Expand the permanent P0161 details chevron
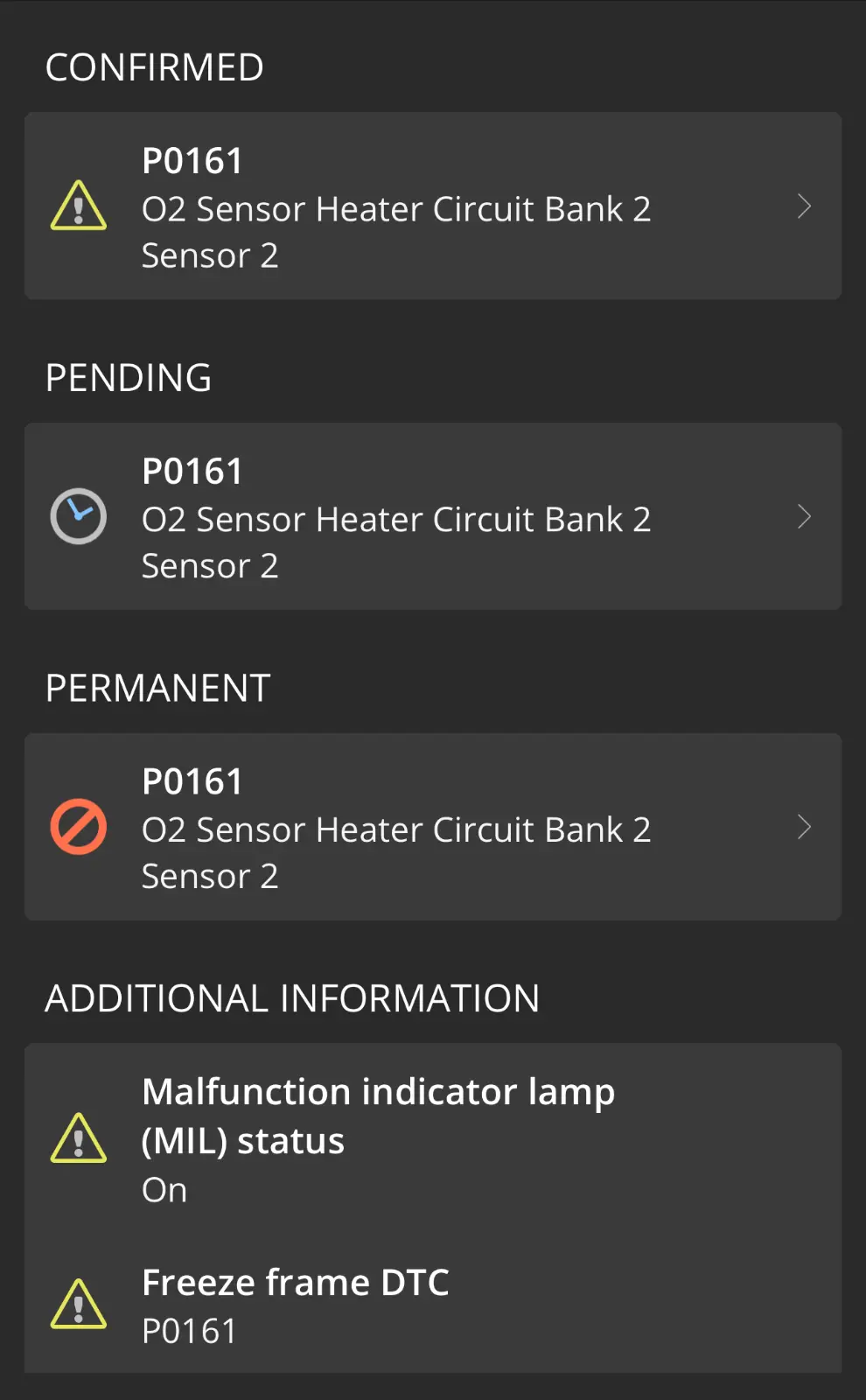The width and height of the screenshot is (866, 1400). click(x=805, y=827)
